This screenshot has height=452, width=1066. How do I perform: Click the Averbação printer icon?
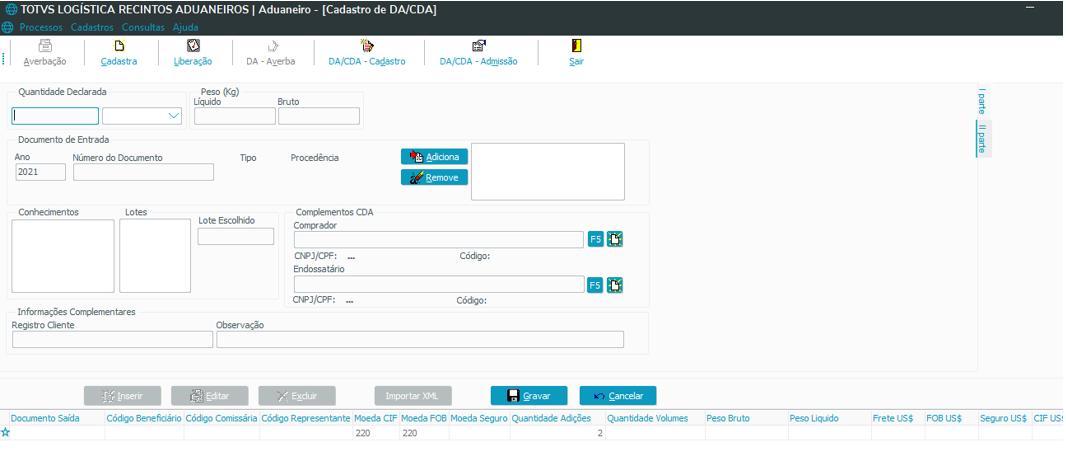[x=45, y=46]
